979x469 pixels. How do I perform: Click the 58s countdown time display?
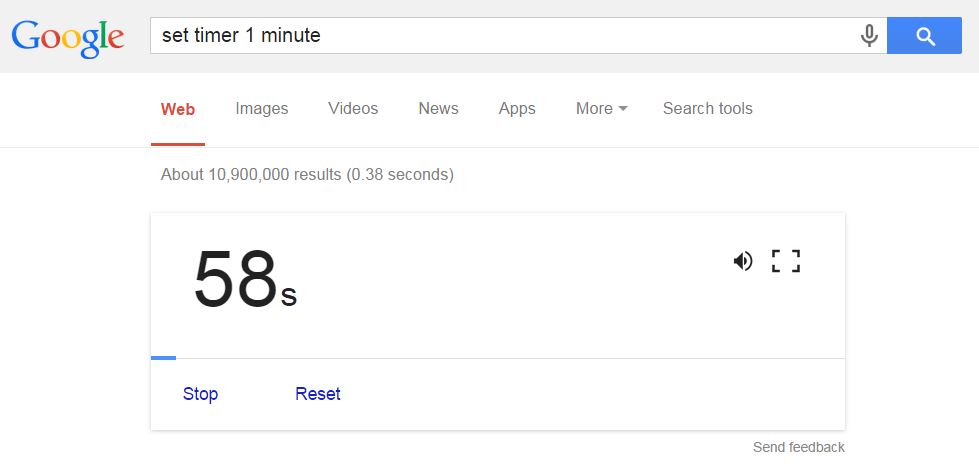click(245, 278)
